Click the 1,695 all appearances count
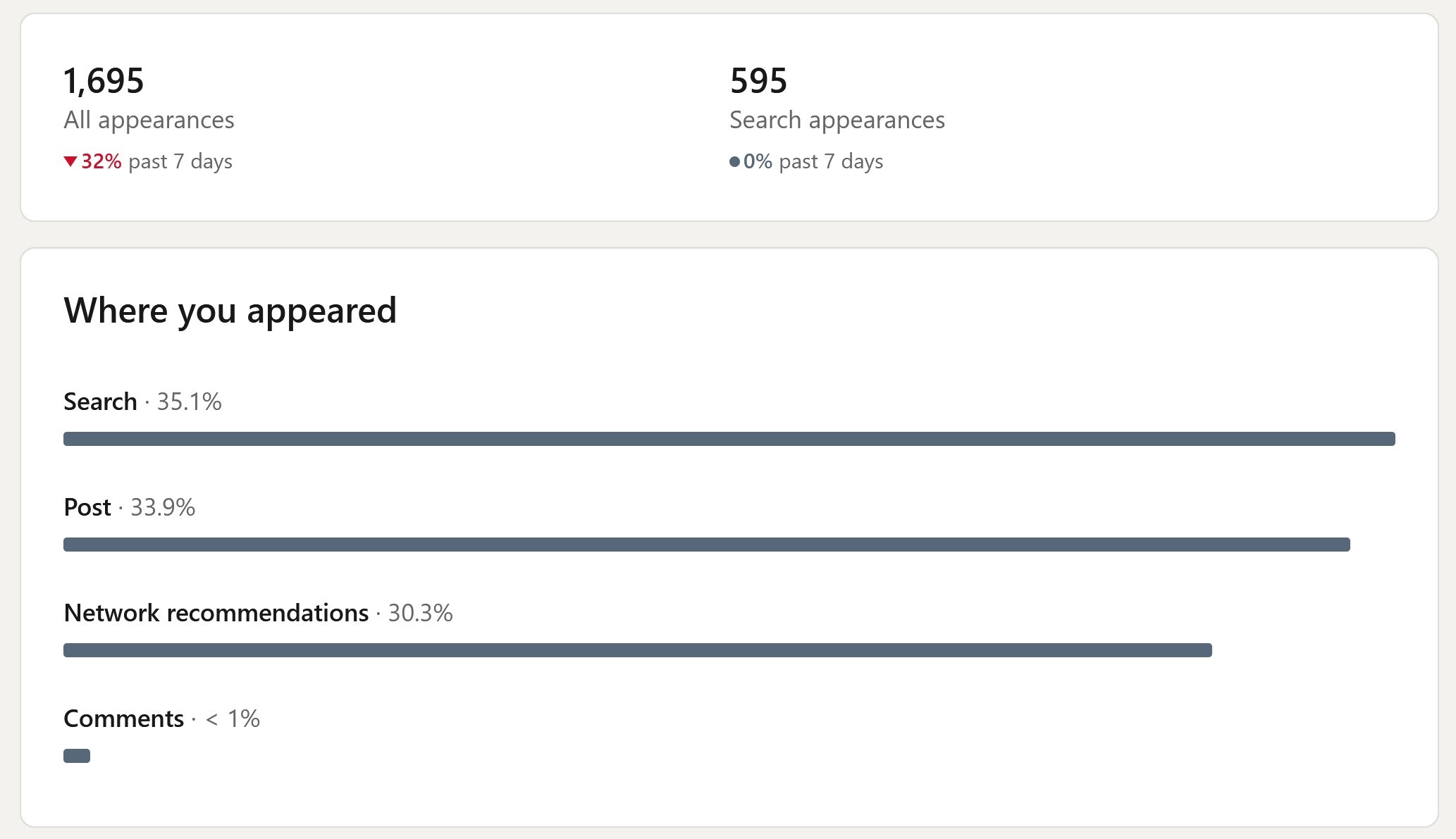This screenshot has width=1456, height=839. pos(104,80)
